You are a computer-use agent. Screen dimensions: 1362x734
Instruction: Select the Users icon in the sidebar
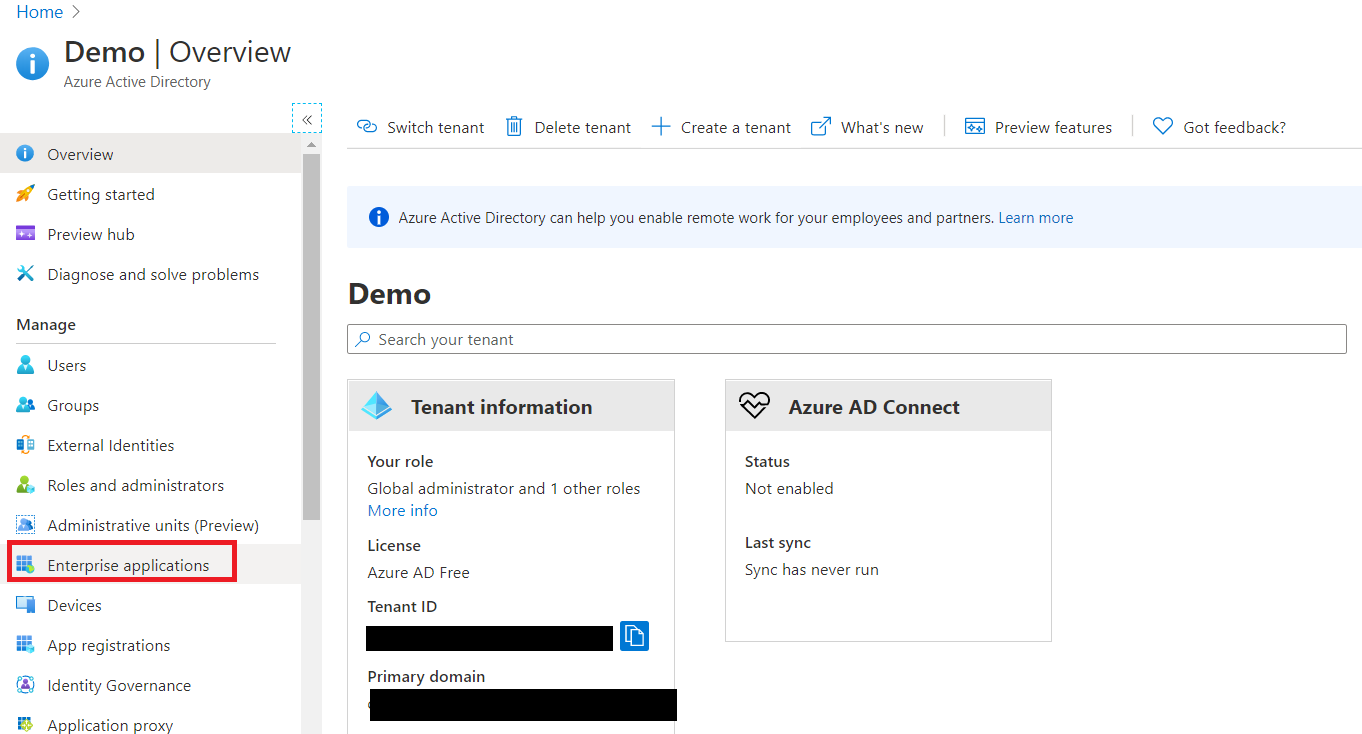(x=28, y=364)
